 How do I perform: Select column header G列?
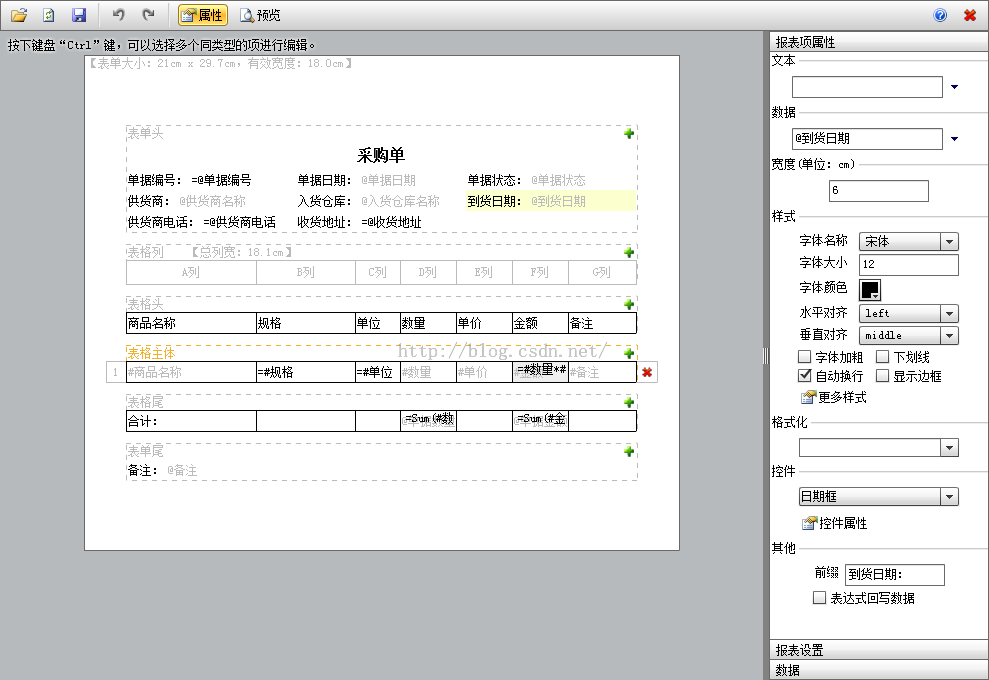coord(602,273)
